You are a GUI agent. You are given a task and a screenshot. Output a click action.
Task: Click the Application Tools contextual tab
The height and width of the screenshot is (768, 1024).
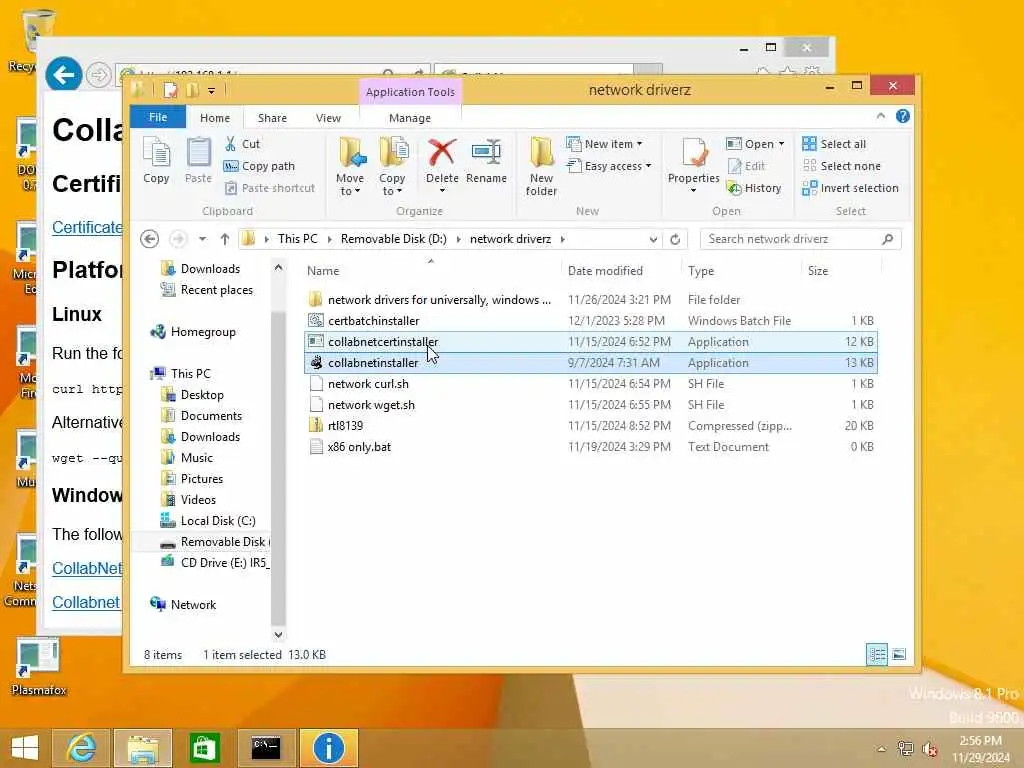coord(410,92)
